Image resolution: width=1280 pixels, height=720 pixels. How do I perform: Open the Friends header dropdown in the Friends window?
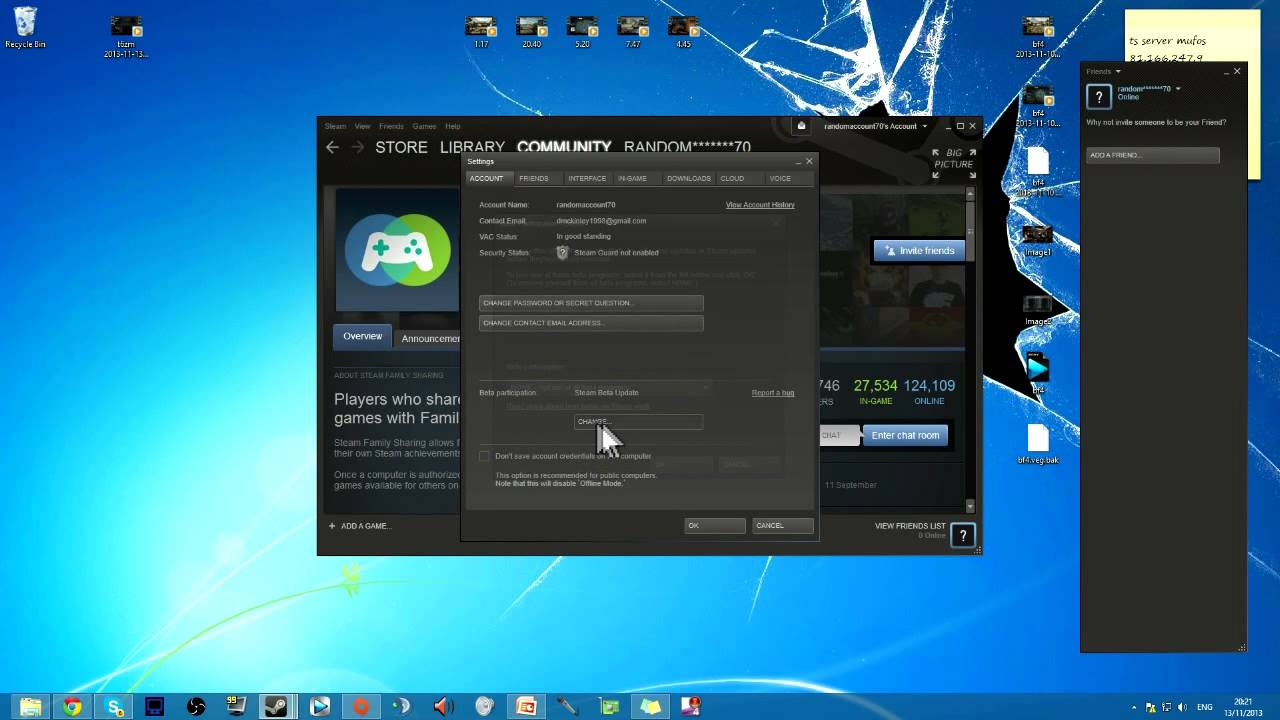tap(1104, 71)
